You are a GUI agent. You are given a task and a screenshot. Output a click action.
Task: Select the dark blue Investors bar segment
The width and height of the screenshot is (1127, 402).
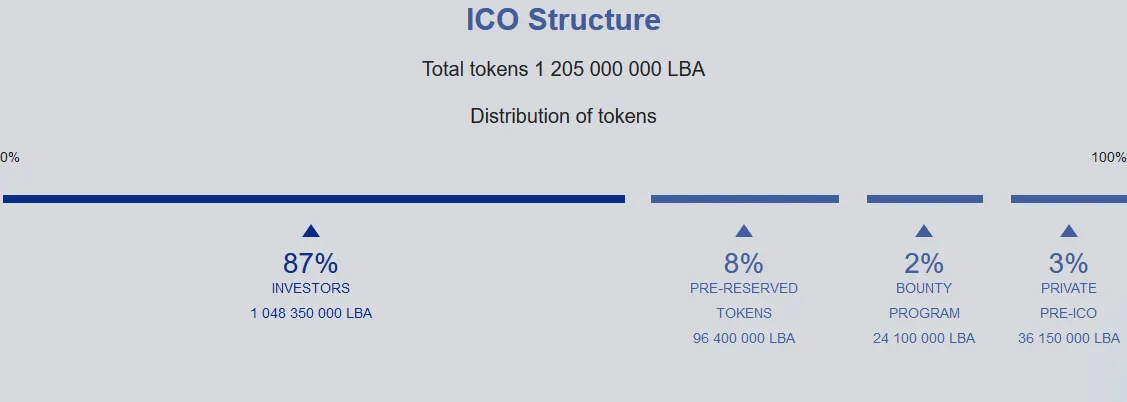pyautogui.click(x=313, y=198)
